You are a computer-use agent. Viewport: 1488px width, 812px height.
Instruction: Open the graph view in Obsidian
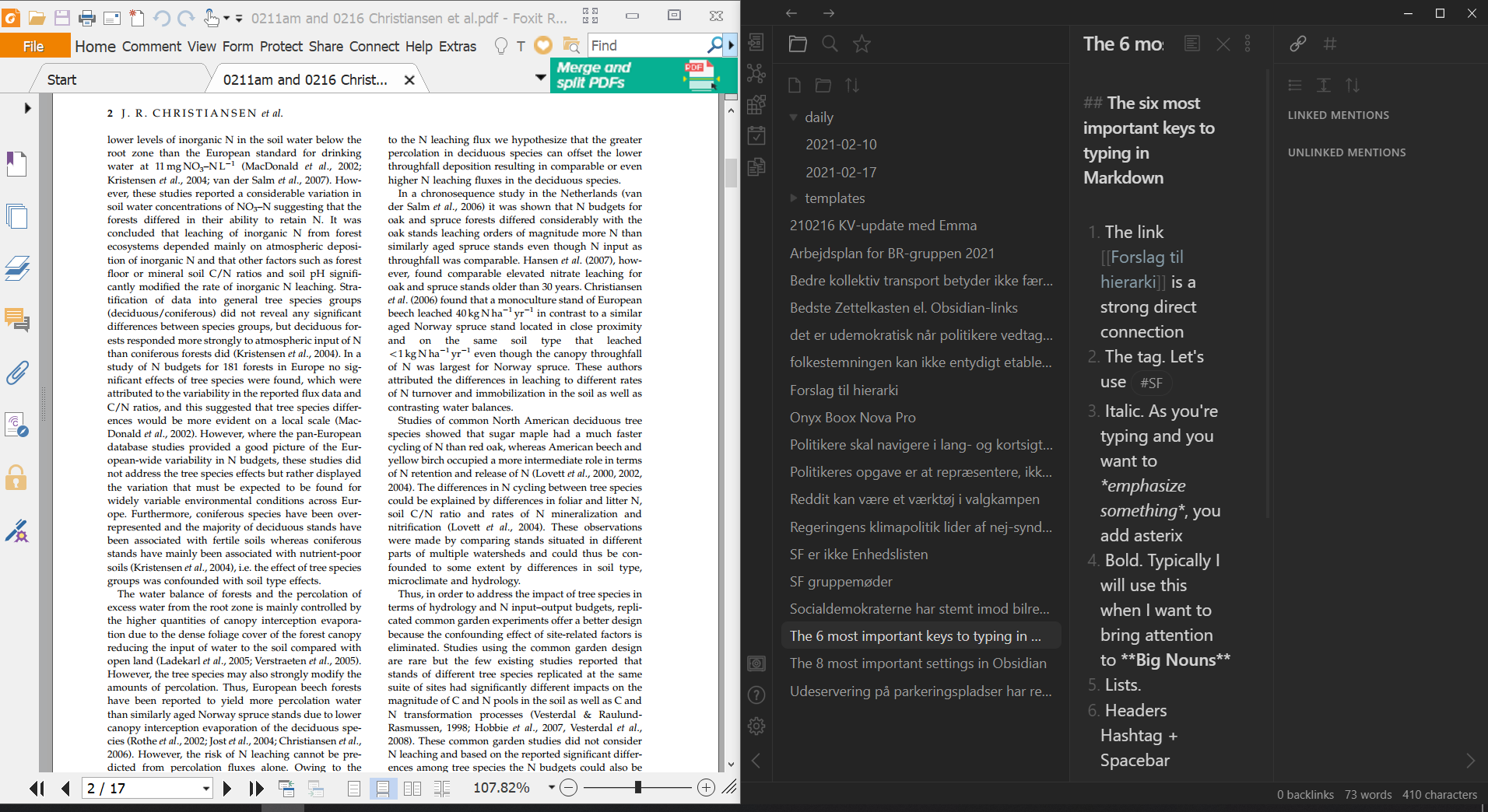pos(756,75)
